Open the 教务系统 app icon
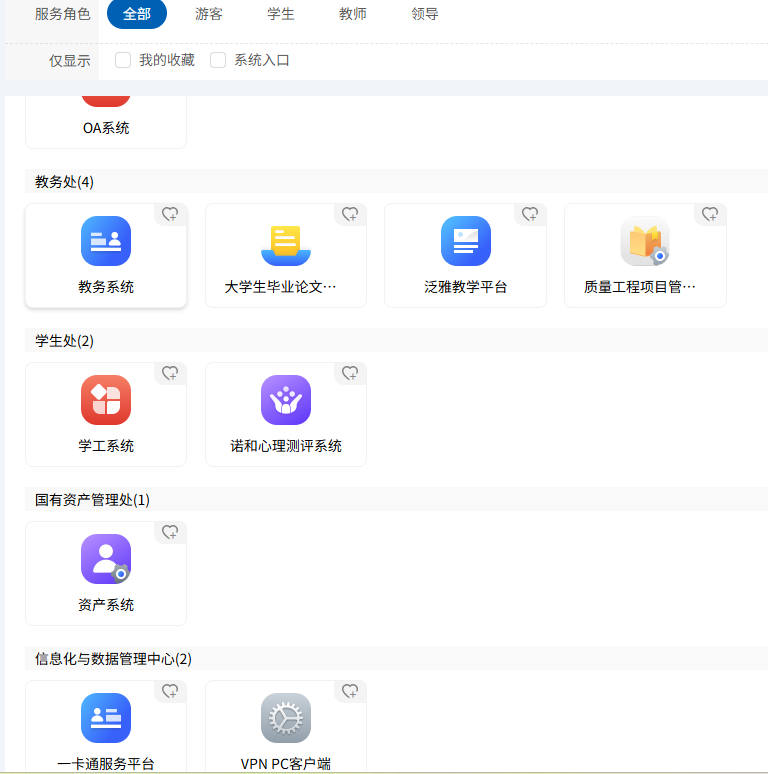This screenshot has width=768, height=774. coord(106,241)
